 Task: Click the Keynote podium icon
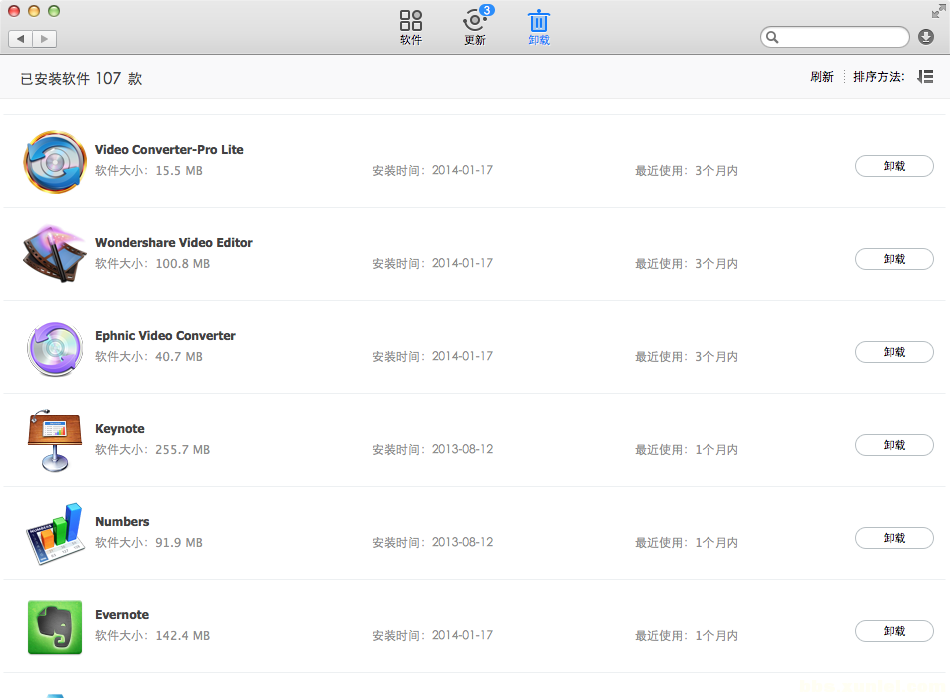point(55,440)
